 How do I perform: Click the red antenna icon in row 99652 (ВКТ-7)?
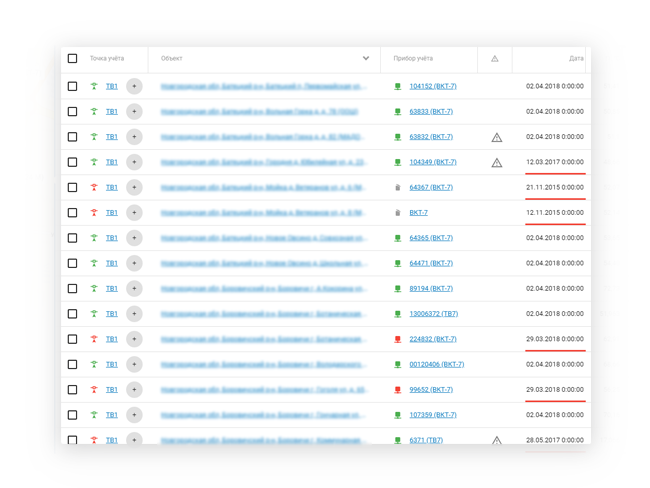click(x=94, y=390)
